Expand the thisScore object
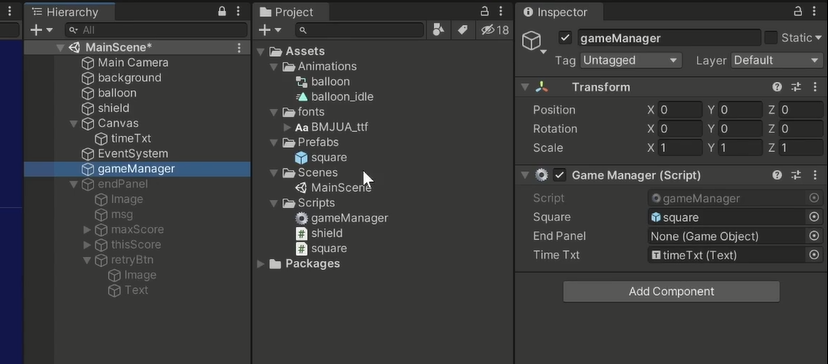This screenshot has width=828, height=364. point(87,245)
